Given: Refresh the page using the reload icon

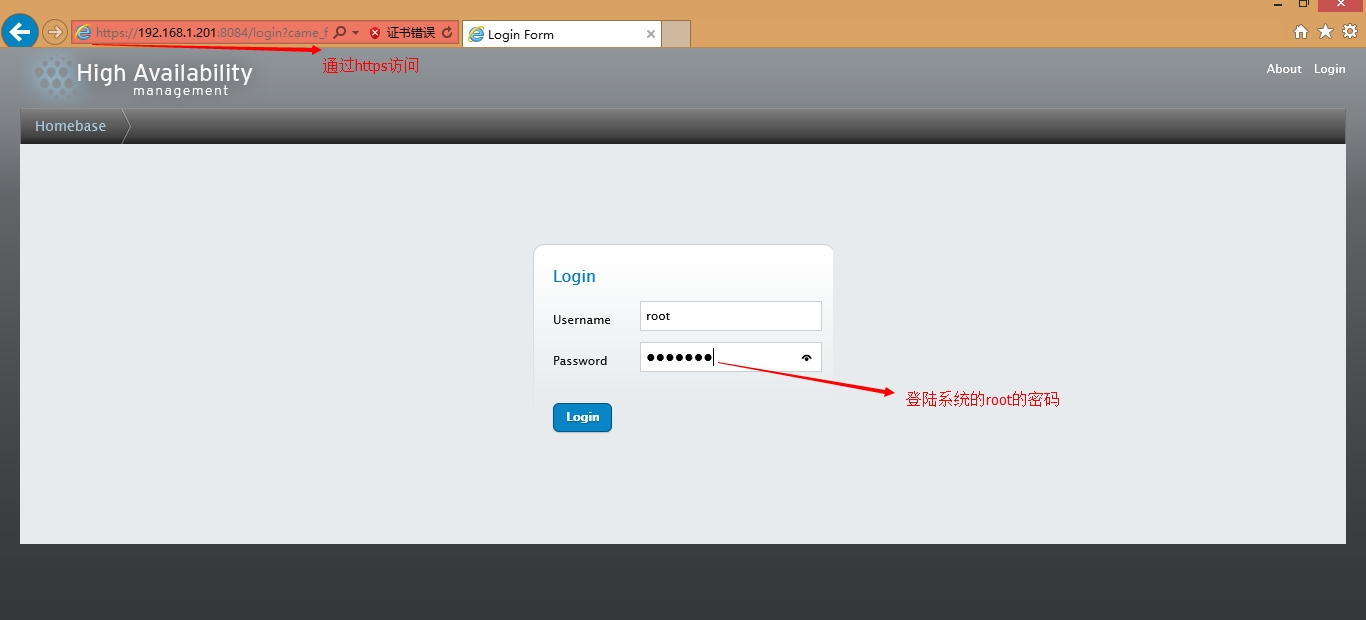Looking at the screenshot, I should [445, 31].
